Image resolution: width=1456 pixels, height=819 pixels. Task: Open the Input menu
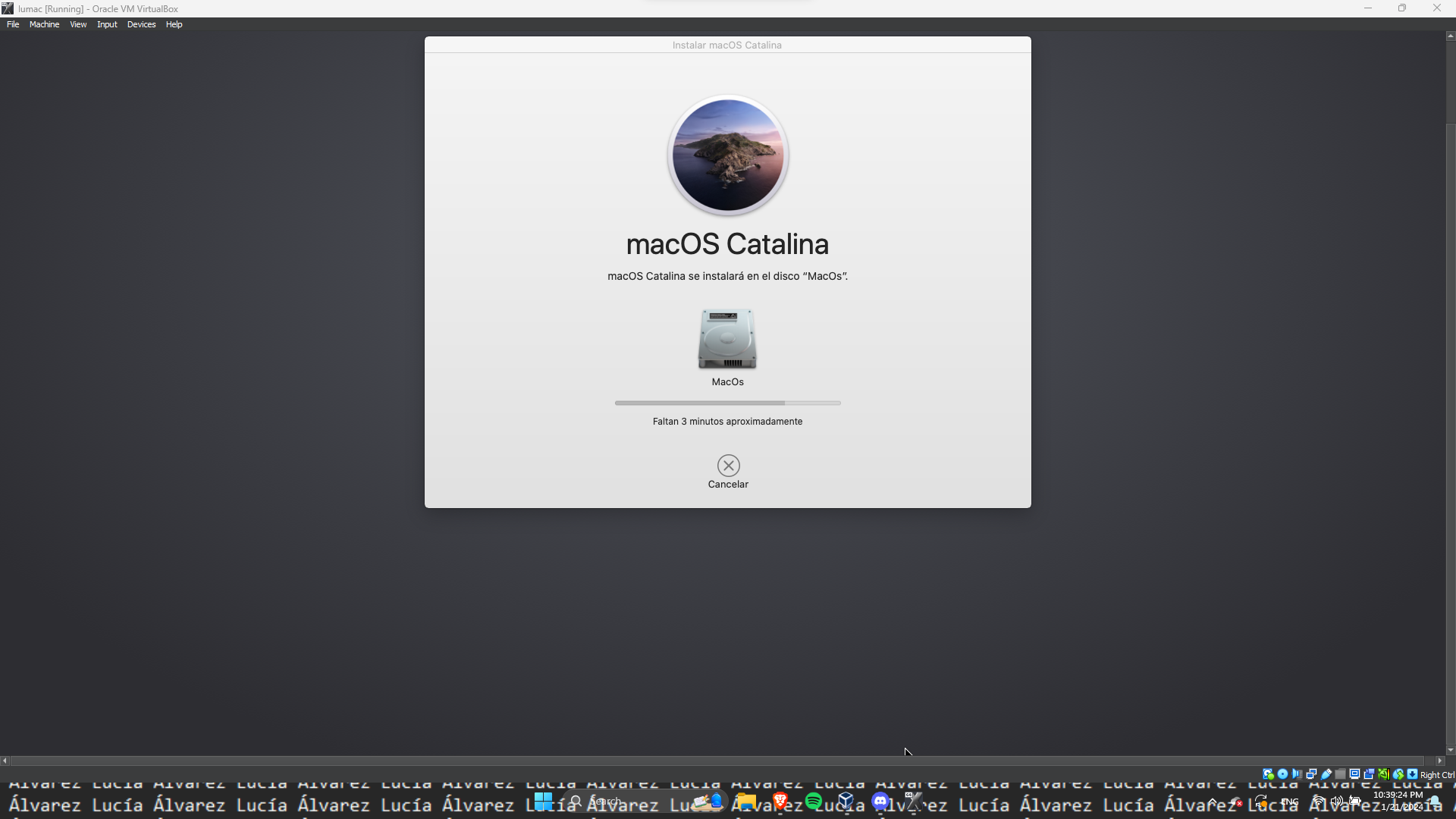click(107, 24)
